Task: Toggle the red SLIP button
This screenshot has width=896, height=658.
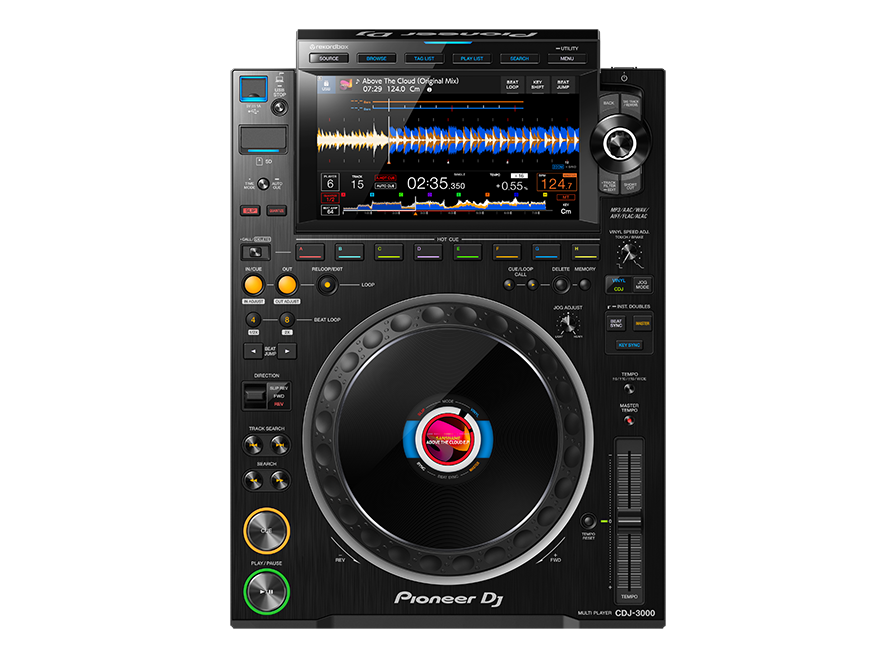Action: [249, 211]
